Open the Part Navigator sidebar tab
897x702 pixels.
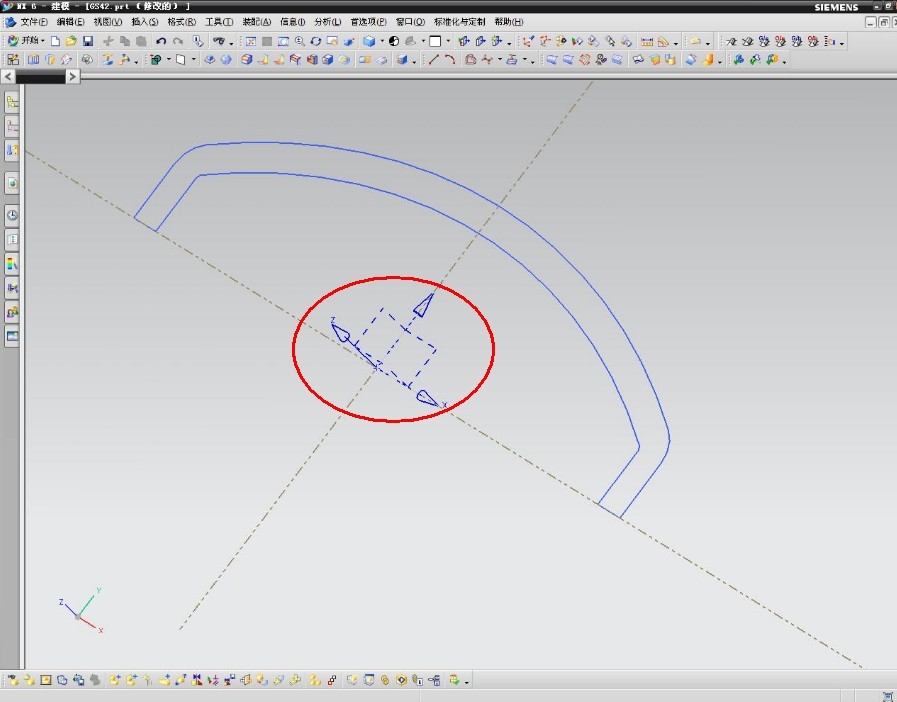tap(12, 126)
